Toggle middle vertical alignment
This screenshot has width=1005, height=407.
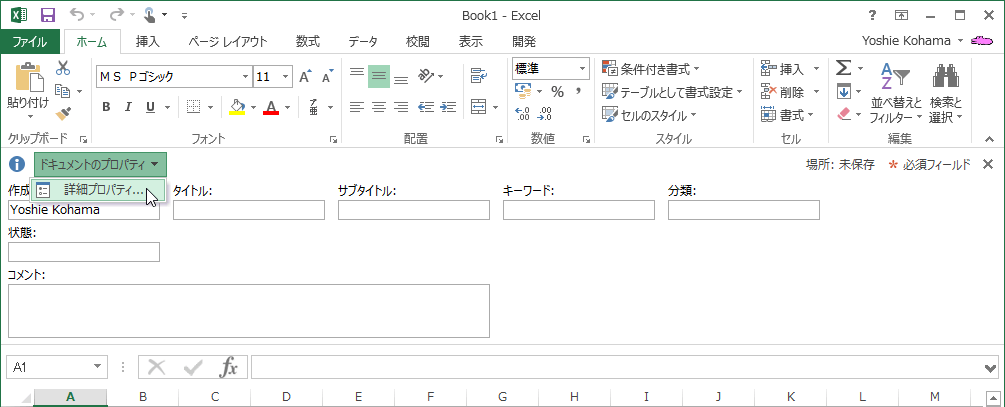pyautogui.click(x=379, y=76)
